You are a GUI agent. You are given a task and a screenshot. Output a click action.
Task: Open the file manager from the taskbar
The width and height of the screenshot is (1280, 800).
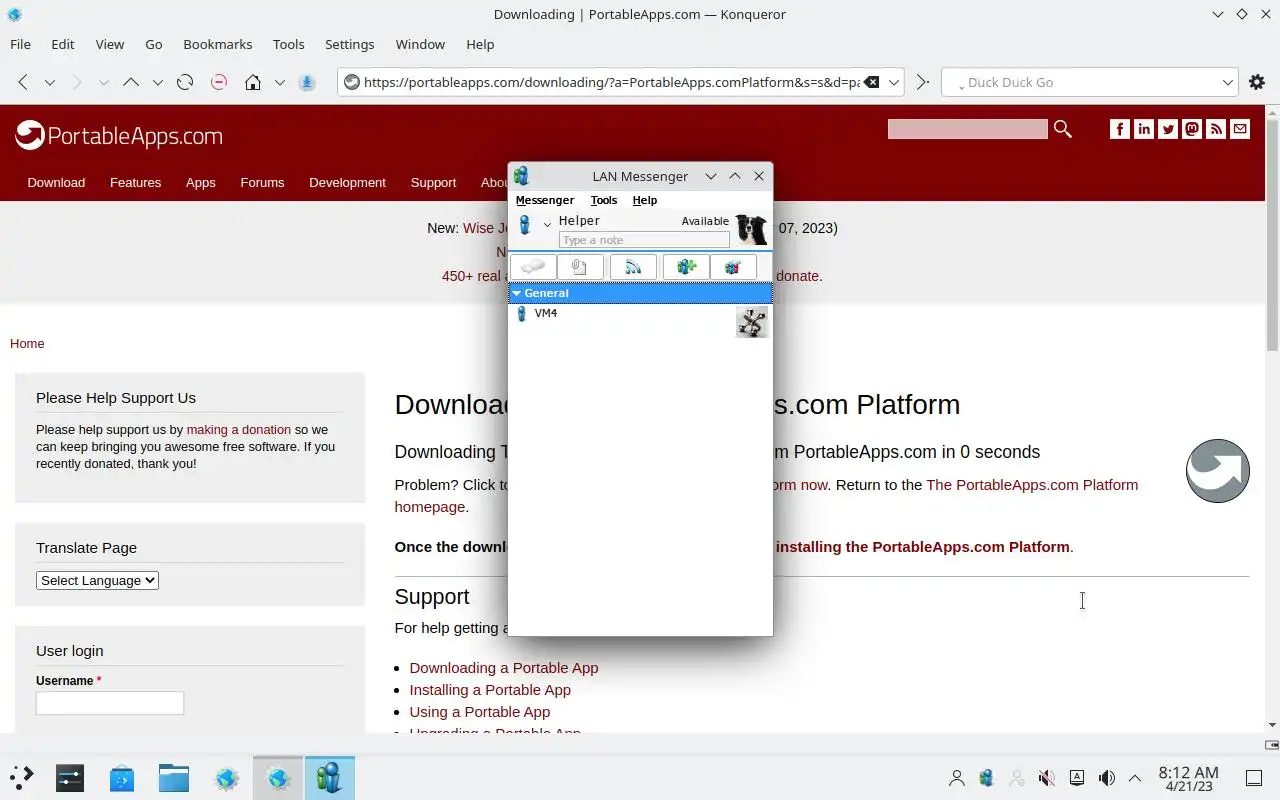pos(174,778)
